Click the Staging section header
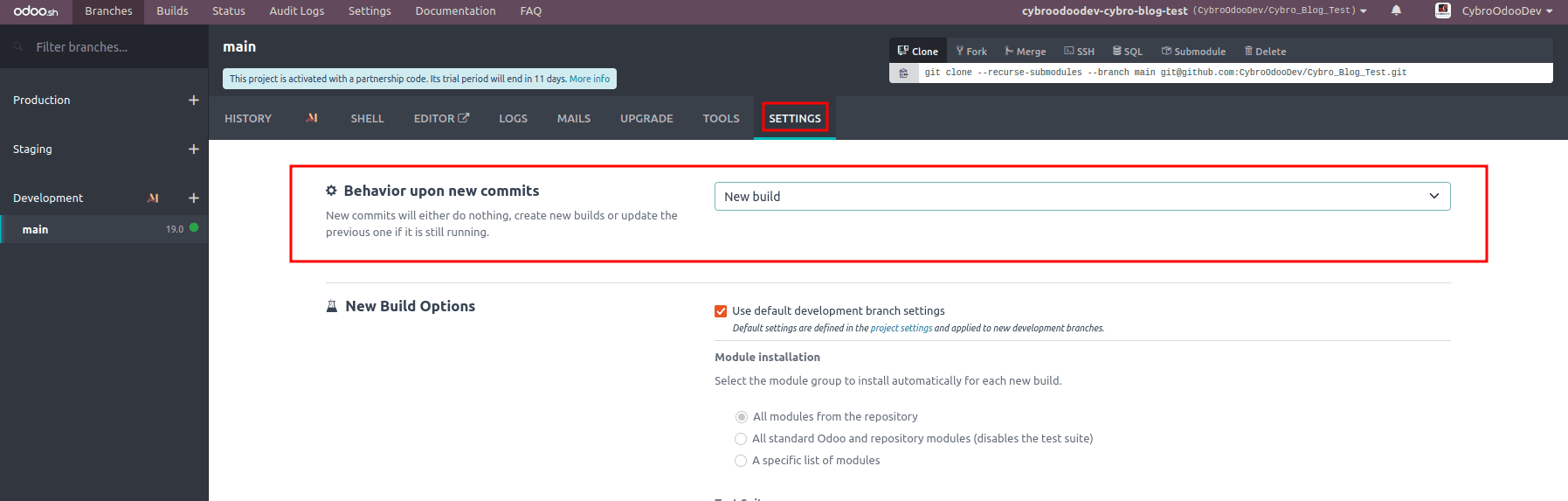Screen dimensions: 1568x501 click(x=32, y=149)
